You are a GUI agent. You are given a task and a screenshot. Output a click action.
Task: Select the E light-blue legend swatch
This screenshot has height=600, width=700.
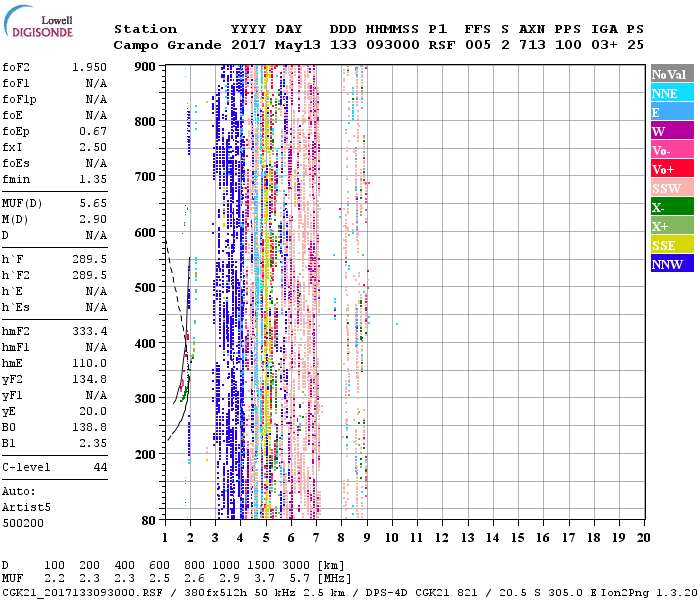pyautogui.click(x=672, y=112)
